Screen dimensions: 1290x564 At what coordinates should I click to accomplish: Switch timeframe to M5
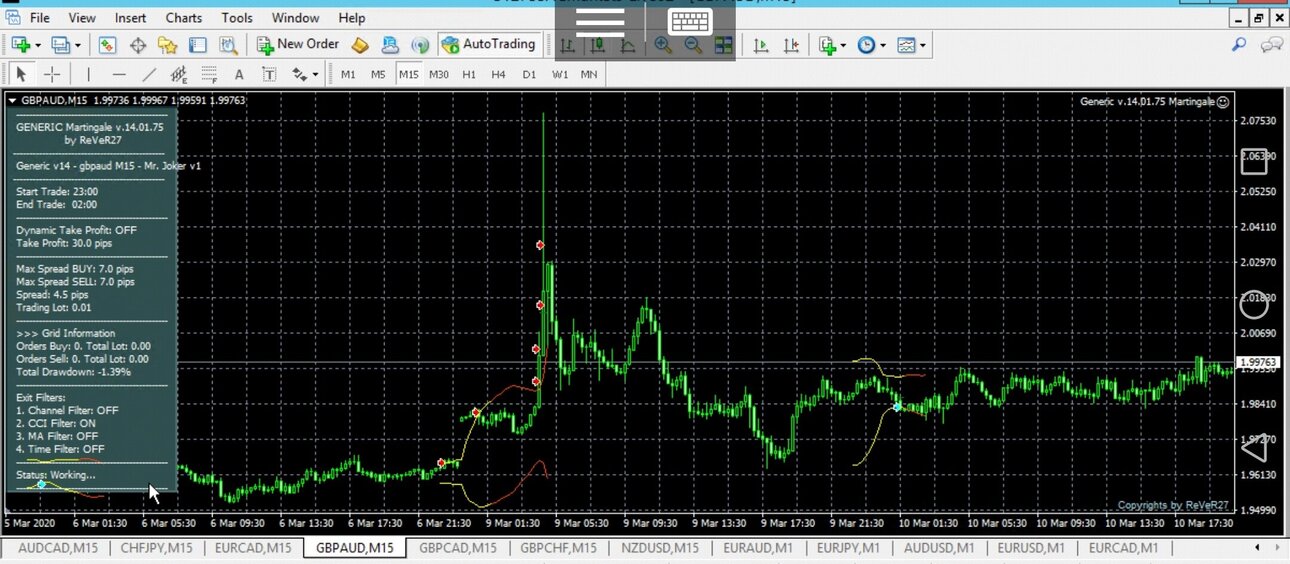coord(378,74)
